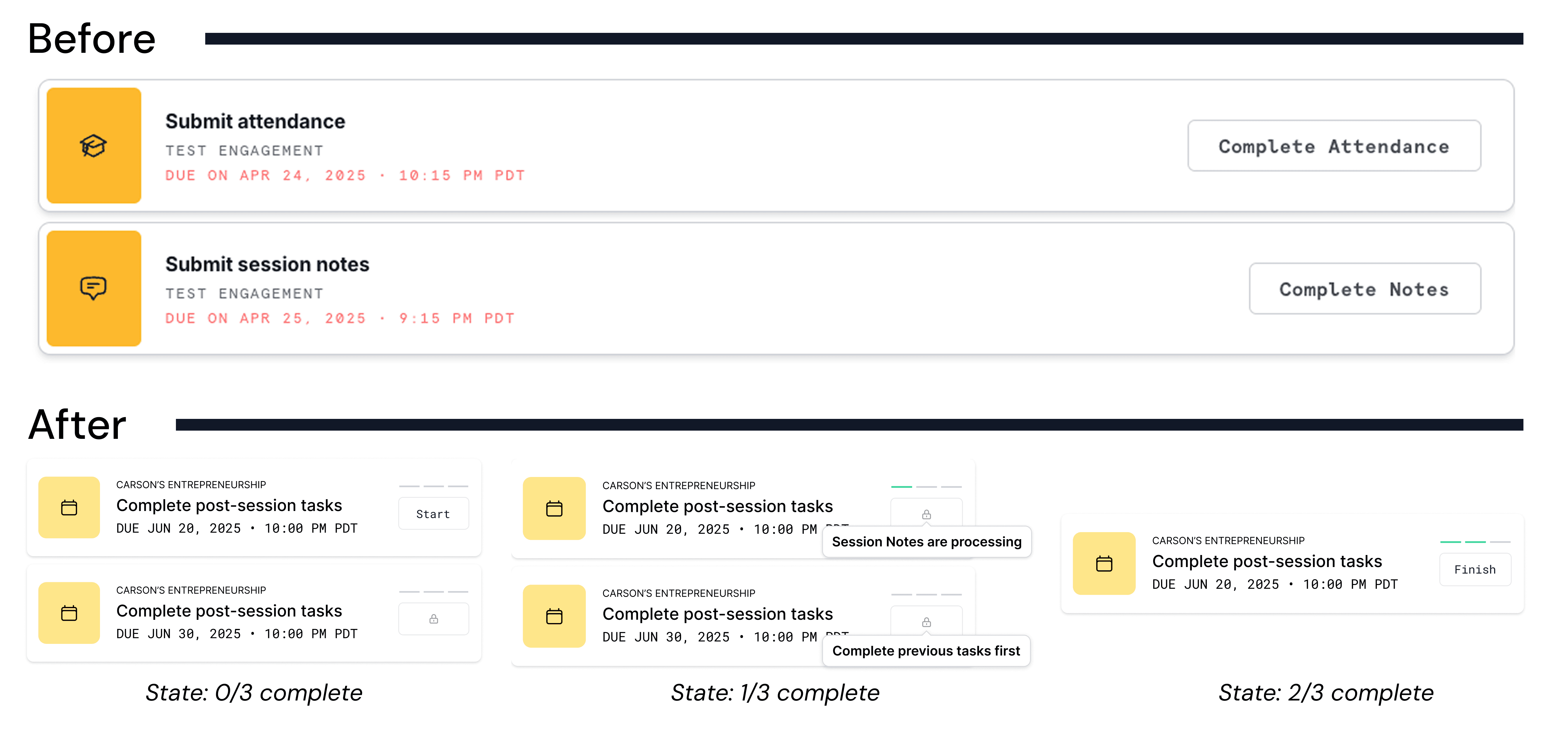Click the 'Submit session notes' task title
The height and width of the screenshot is (731, 1568).
[267, 264]
